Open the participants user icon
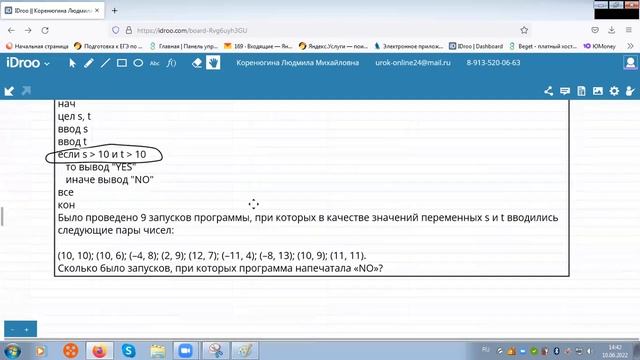The width and height of the screenshot is (640, 360). coord(630,91)
